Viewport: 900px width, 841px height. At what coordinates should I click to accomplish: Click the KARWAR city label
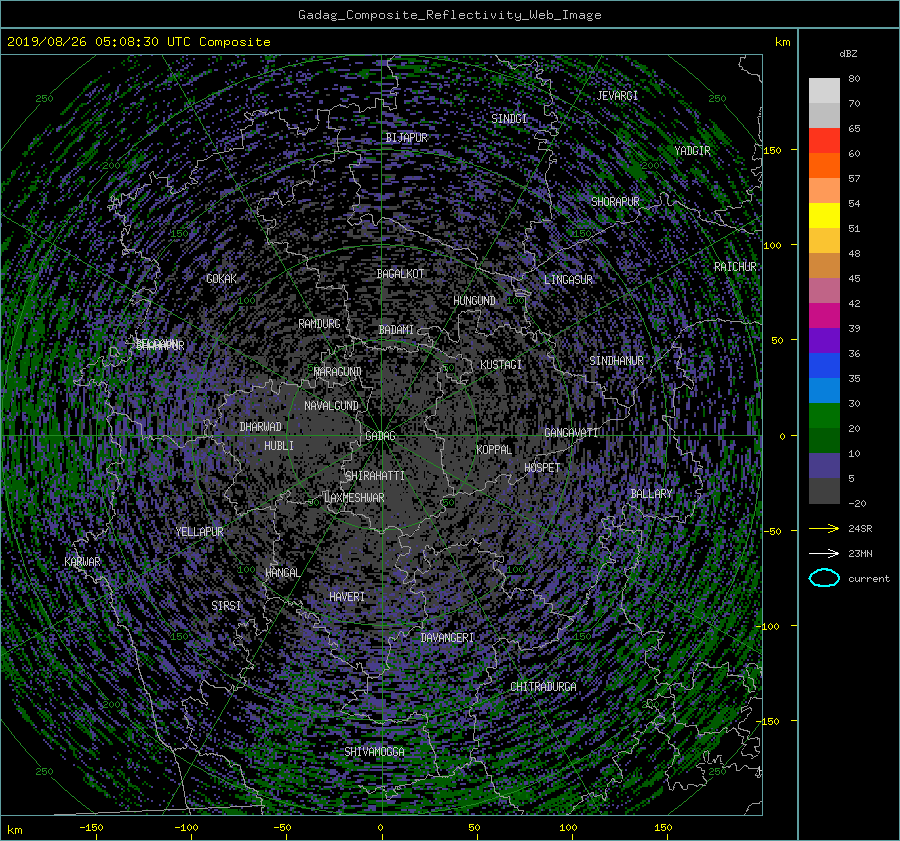82,561
